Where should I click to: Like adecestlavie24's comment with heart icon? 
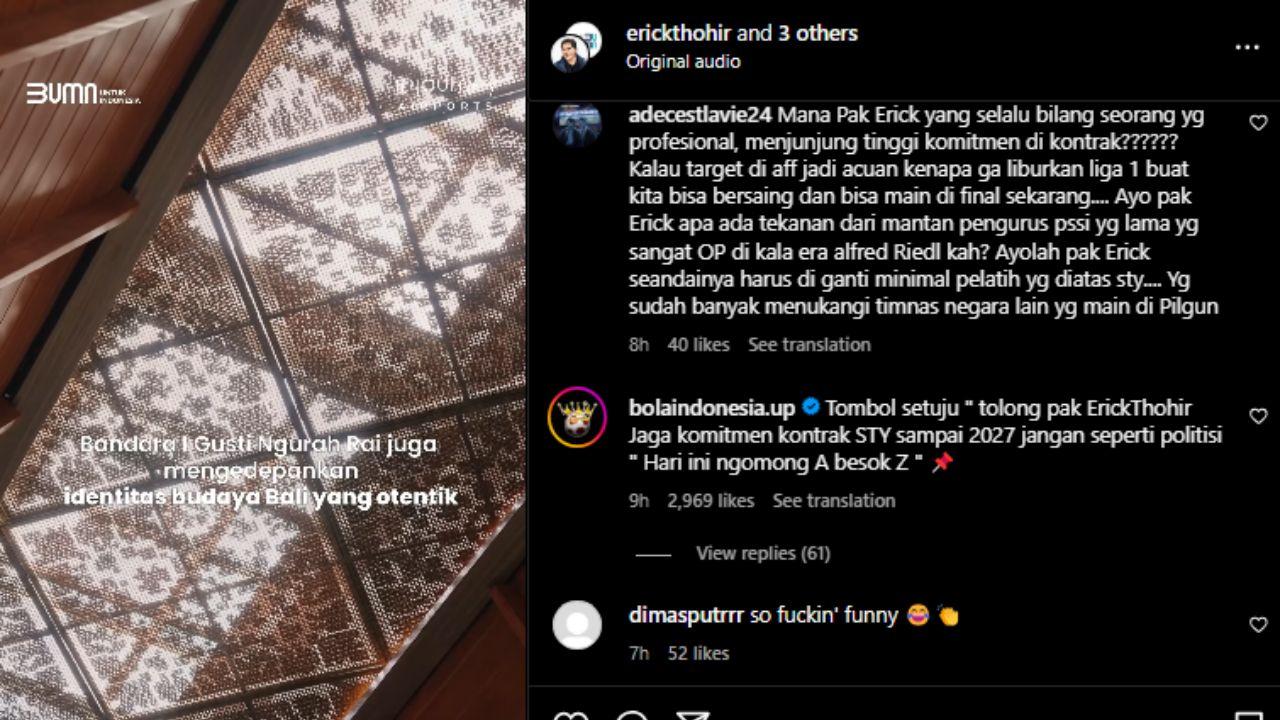point(1258,123)
